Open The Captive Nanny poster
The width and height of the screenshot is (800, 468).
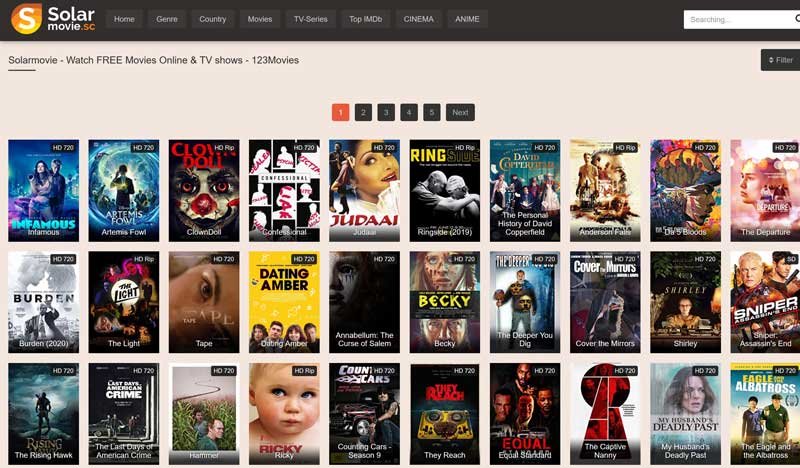(605, 414)
